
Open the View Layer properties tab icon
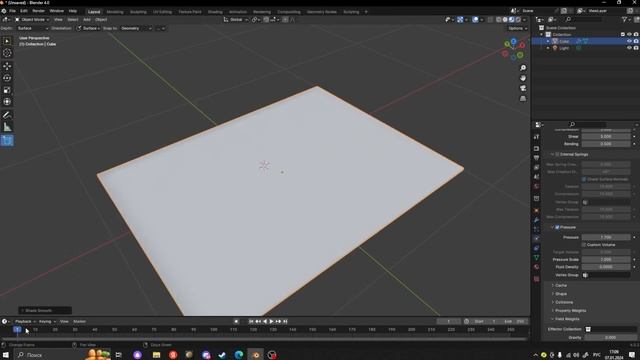(536, 167)
